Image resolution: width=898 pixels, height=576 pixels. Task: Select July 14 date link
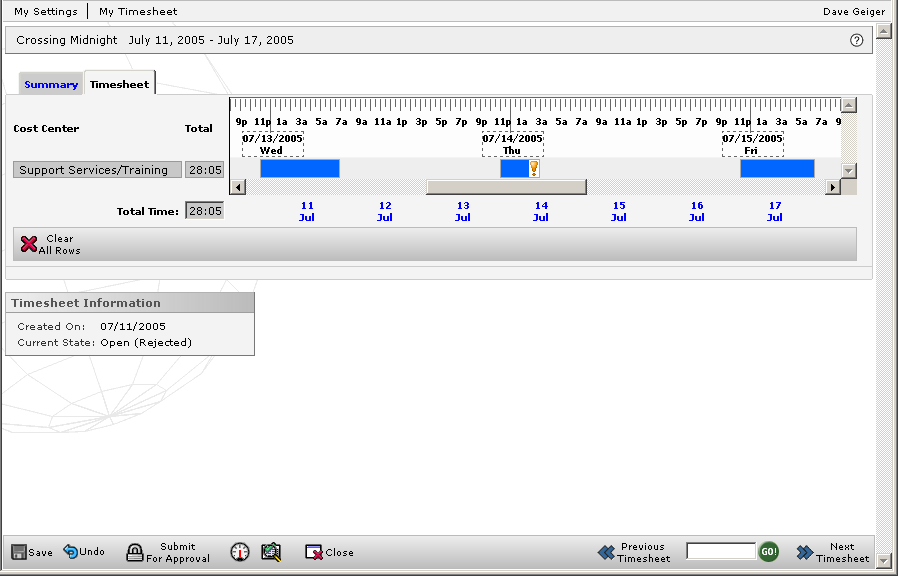click(540, 210)
